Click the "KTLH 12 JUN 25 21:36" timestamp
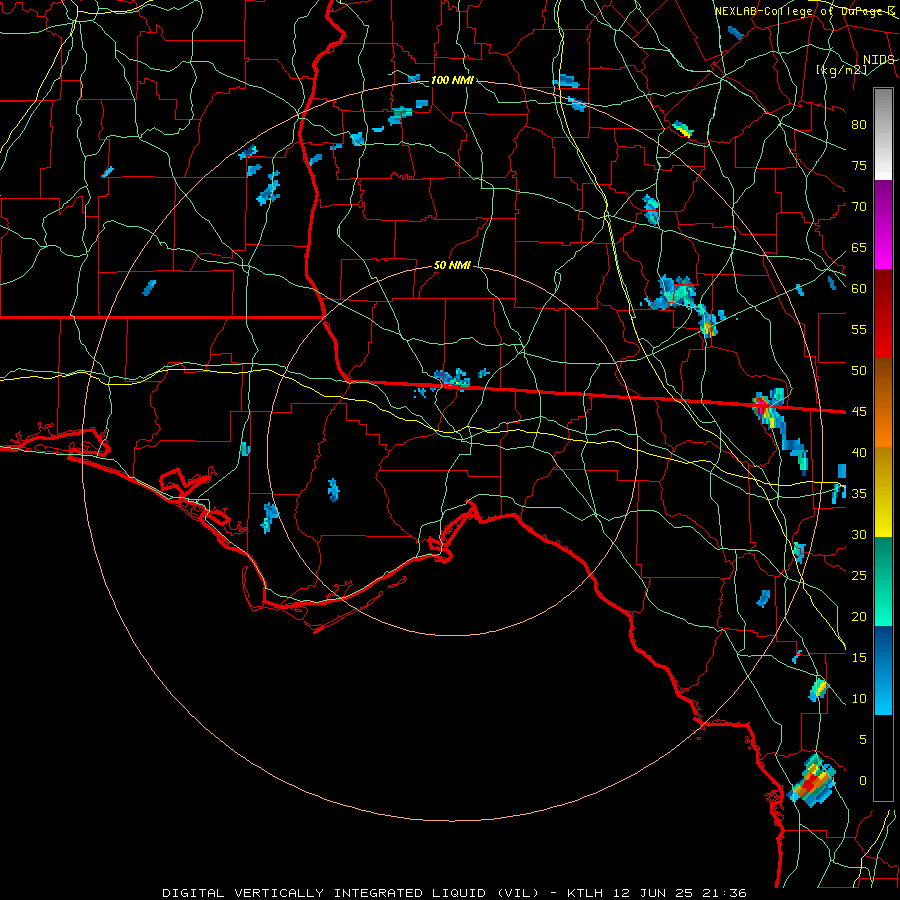 pos(657,893)
